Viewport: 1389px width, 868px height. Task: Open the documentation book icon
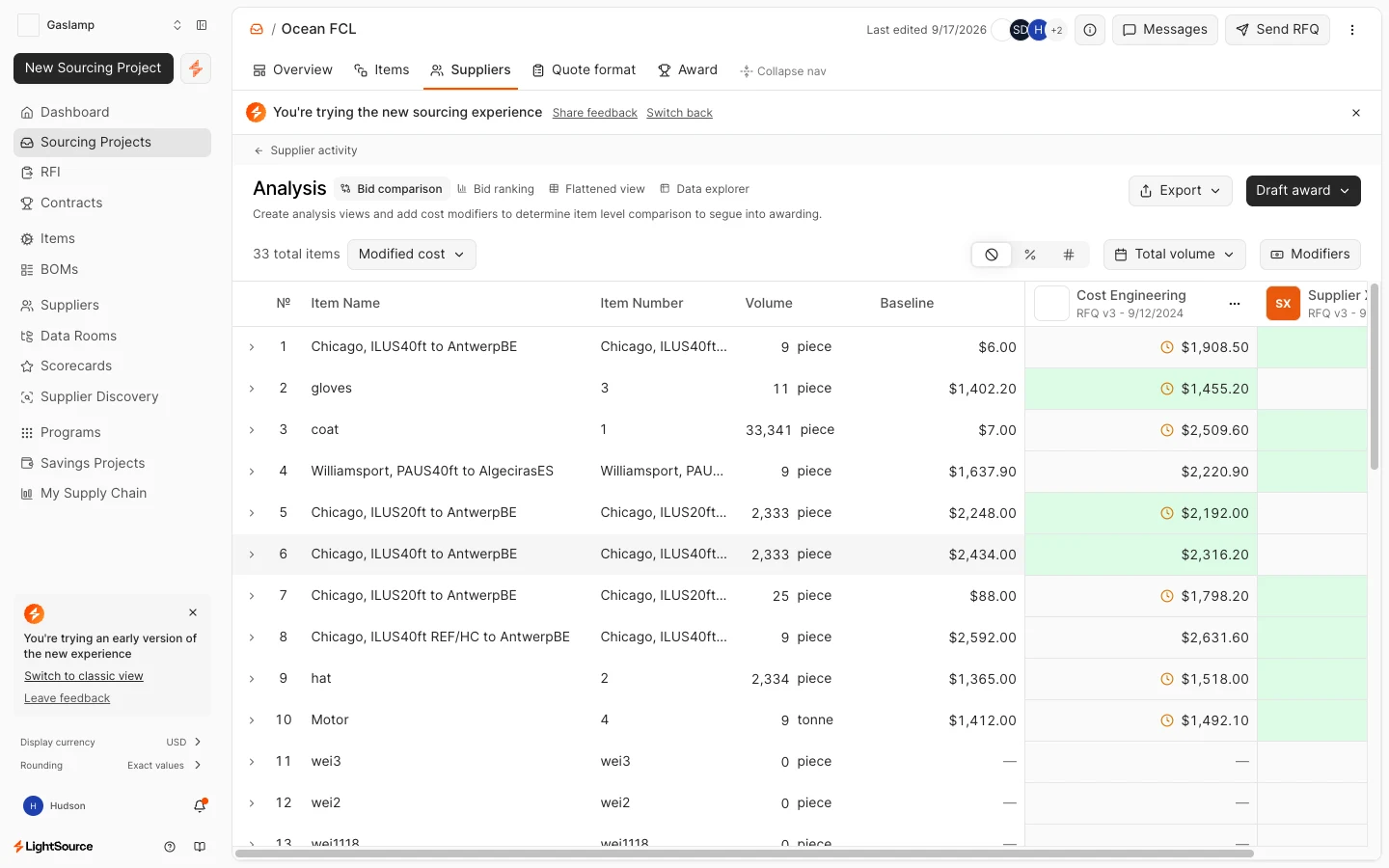[x=200, y=847]
